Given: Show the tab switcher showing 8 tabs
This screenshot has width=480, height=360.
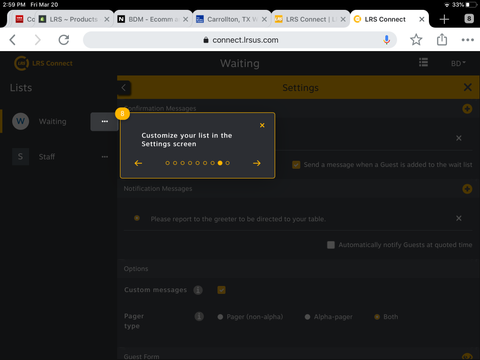Looking at the screenshot, I should [469, 19].
